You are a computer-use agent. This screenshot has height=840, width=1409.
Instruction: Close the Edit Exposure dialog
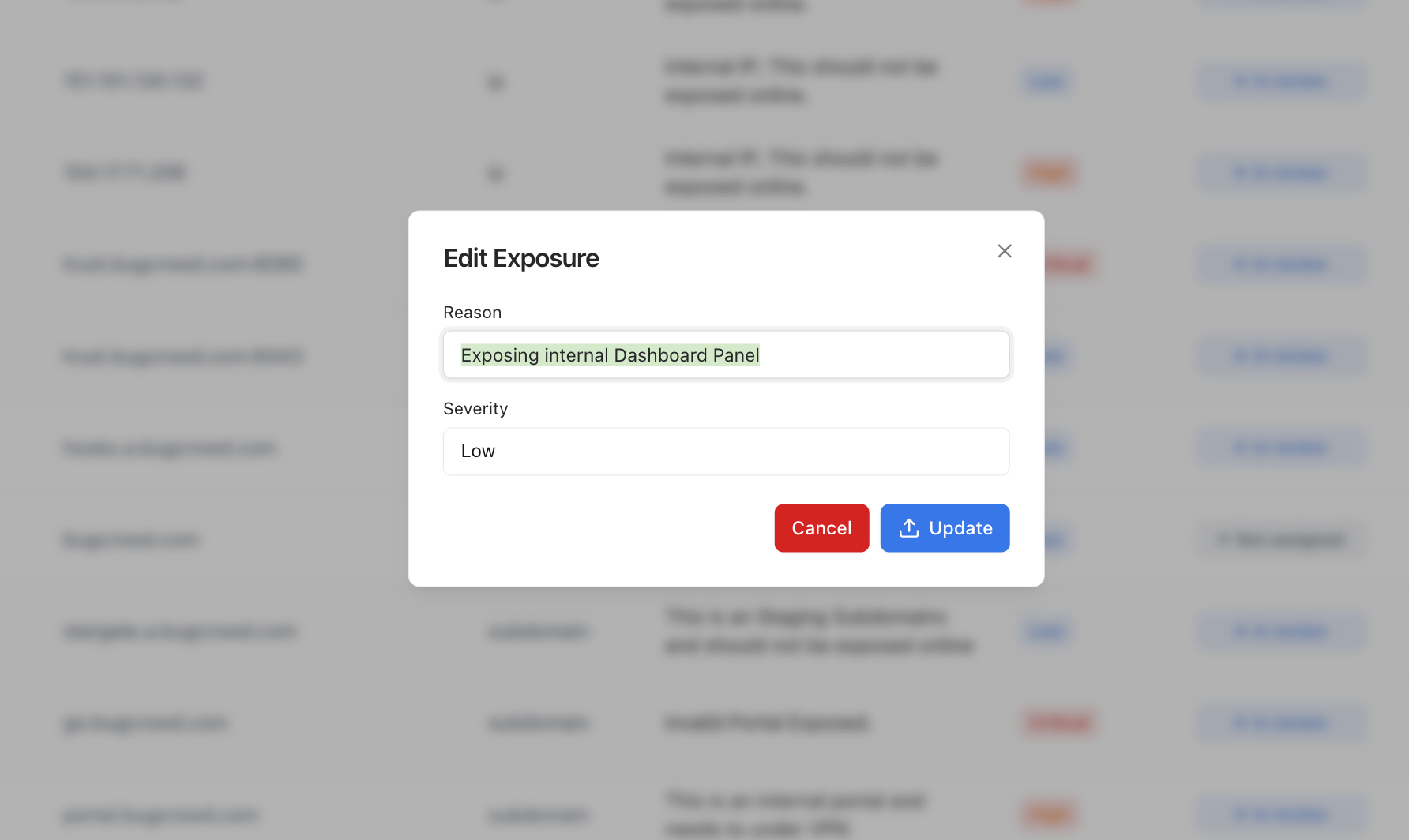1004,250
